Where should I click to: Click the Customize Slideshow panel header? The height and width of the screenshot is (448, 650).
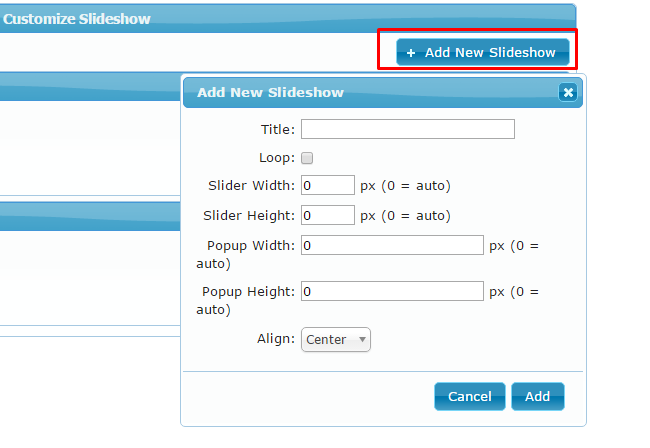(78, 19)
